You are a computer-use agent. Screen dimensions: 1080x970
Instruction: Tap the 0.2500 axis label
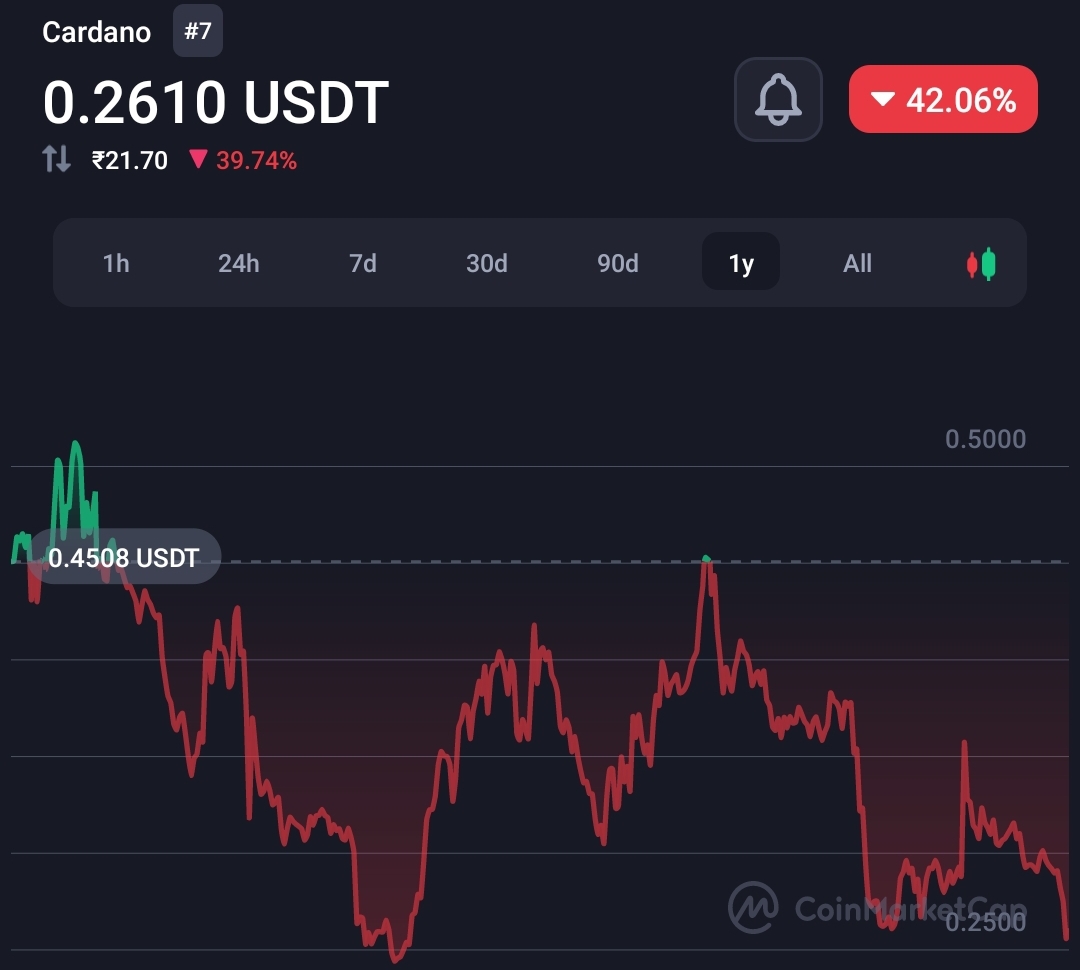[x=986, y=922]
